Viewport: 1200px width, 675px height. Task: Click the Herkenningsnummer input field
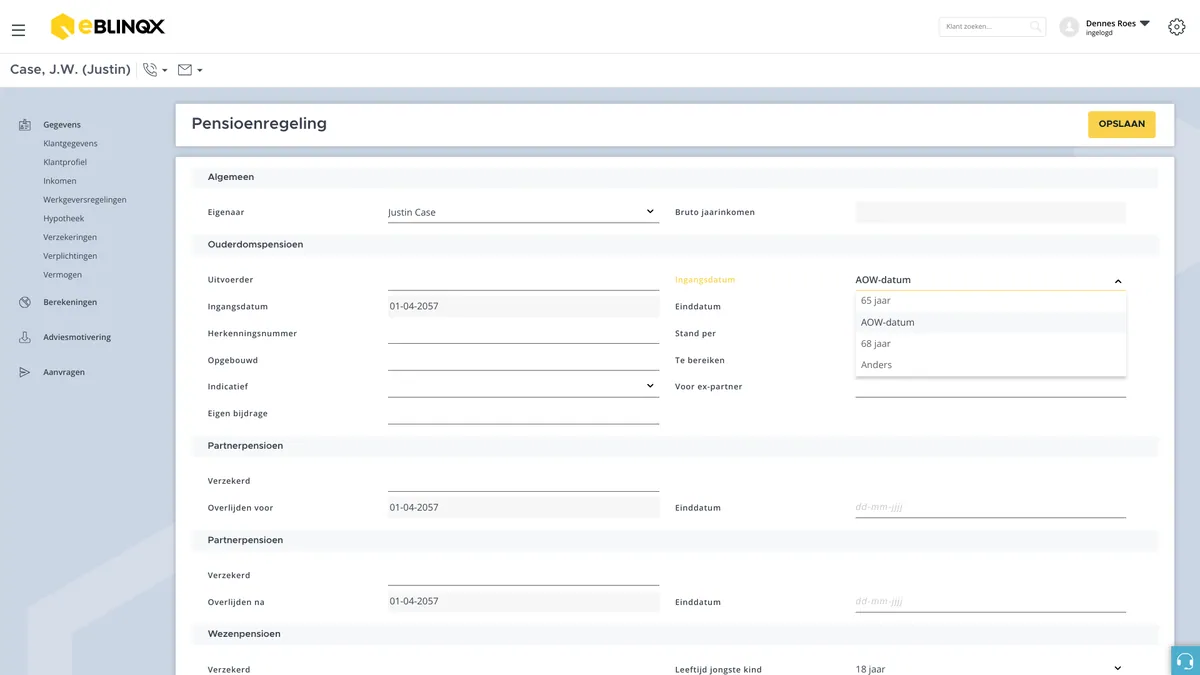click(x=523, y=333)
